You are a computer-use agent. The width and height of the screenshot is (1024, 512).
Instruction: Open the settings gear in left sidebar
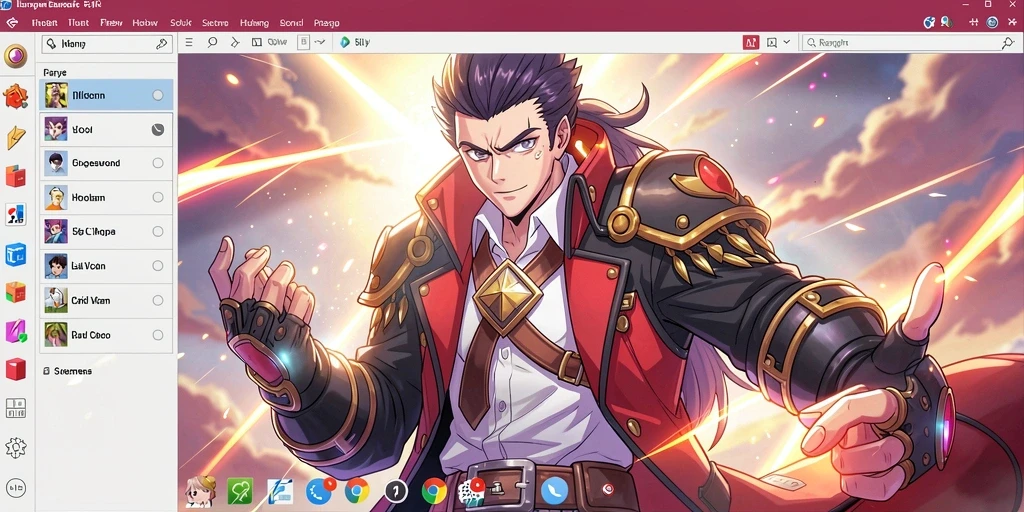(16, 447)
